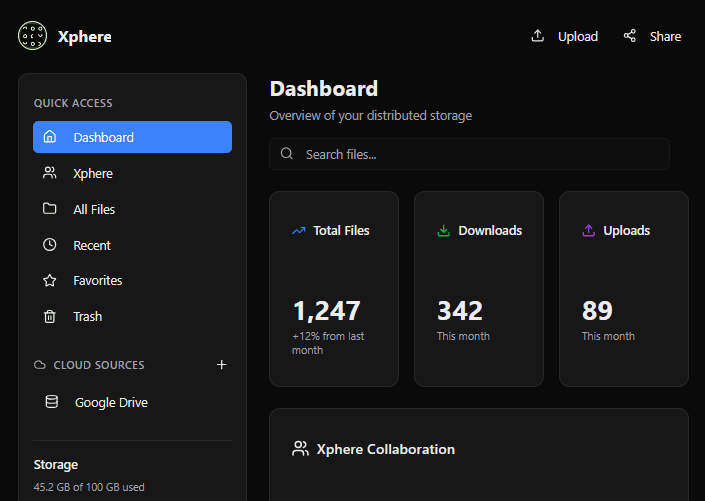The width and height of the screenshot is (705, 501).
Task: Open the Xphere sidebar item
Action: point(132,173)
